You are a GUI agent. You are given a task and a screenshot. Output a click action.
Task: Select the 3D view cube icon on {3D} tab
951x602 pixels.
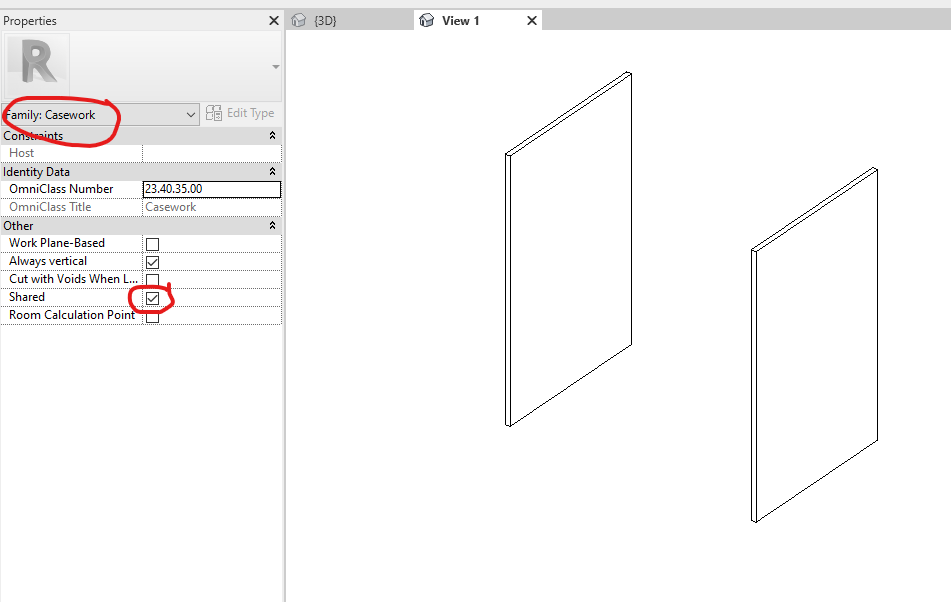tap(298, 19)
